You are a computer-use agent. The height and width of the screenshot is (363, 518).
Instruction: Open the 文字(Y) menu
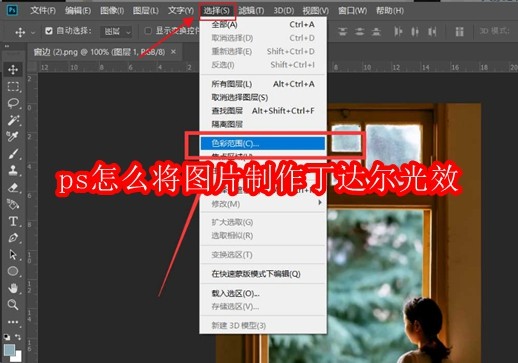[180, 11]
